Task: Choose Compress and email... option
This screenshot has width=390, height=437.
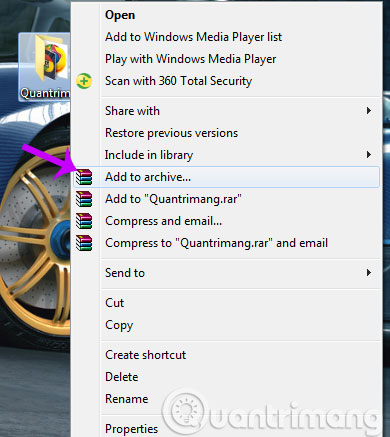Action: 227,221
